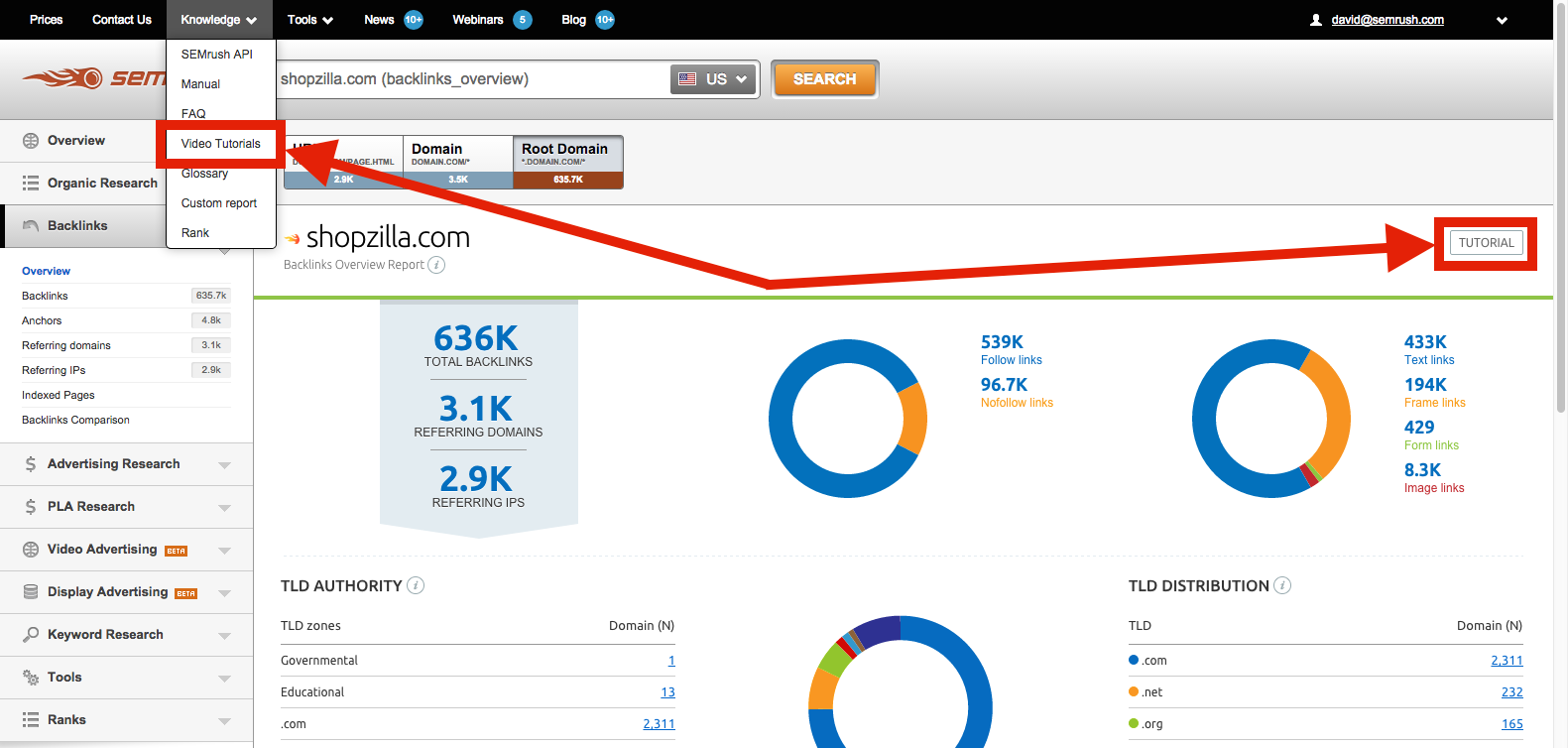Viewport: 1568px width, 748px height.
Task: Switch to the Root Domain tab
Action: click(x=567, y=162)
